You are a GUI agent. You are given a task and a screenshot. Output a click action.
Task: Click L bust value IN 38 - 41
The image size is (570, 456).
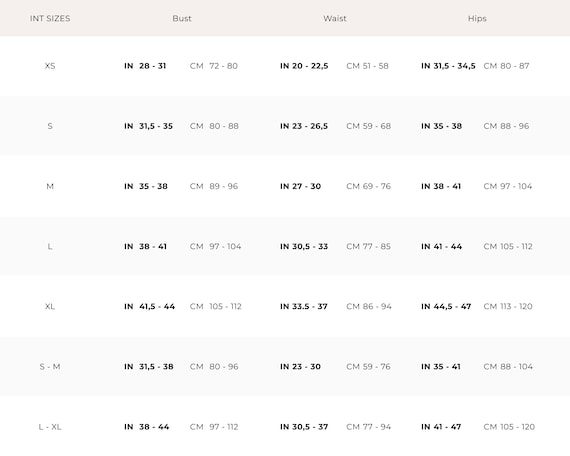point(145,247)
